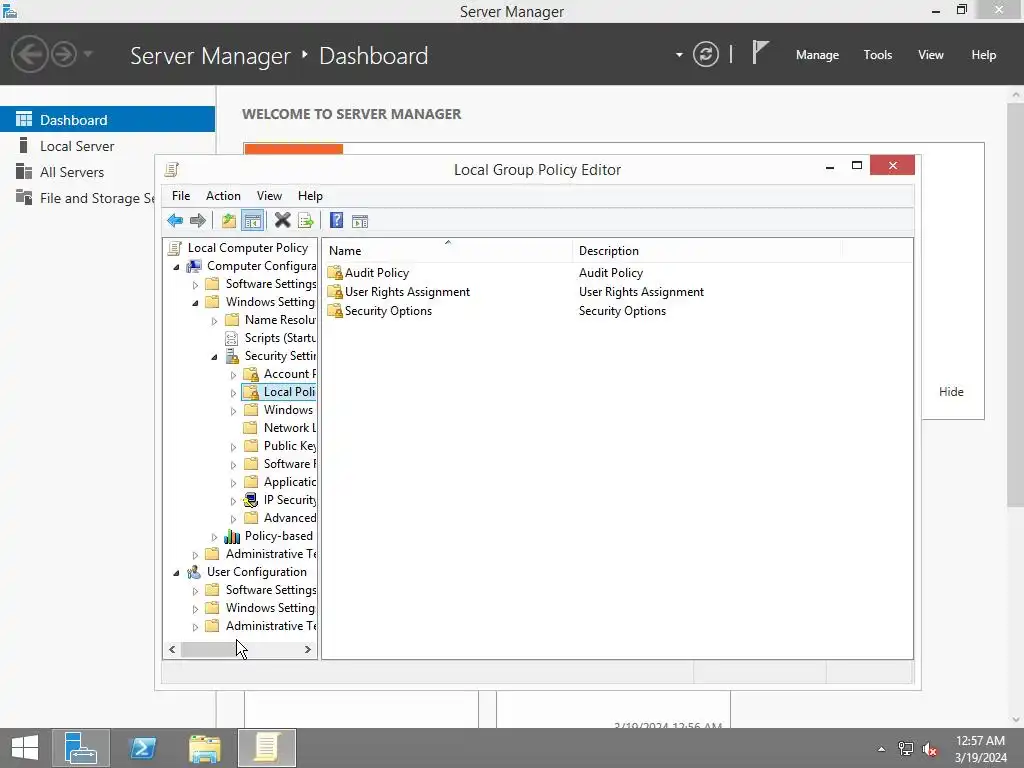This screenshot has width=1024, height=768.
Task: Click the Name column header
Action: point(449,251)
